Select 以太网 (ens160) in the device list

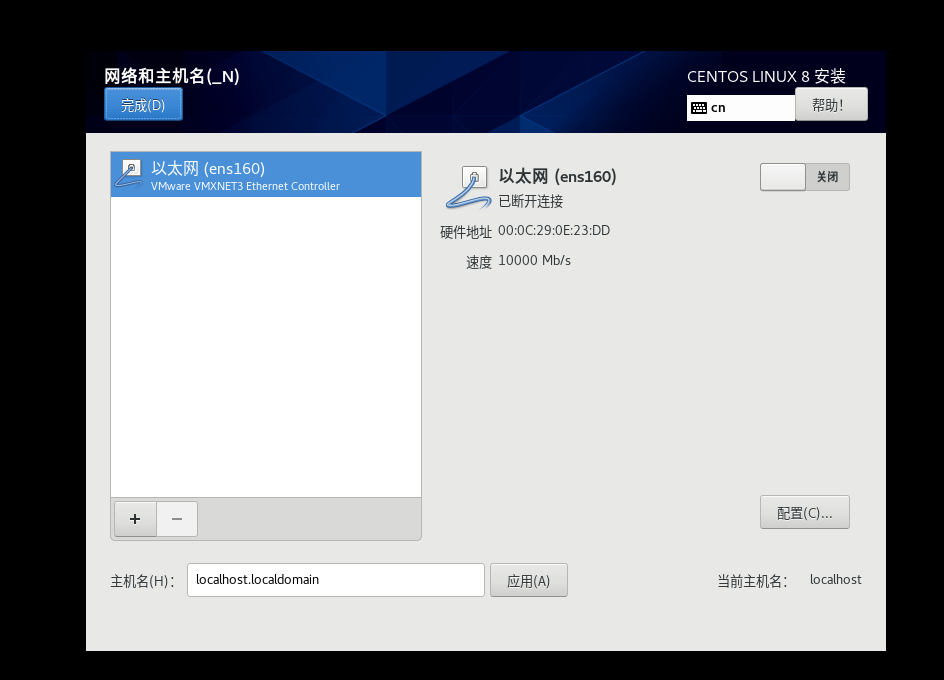point(266,175)
